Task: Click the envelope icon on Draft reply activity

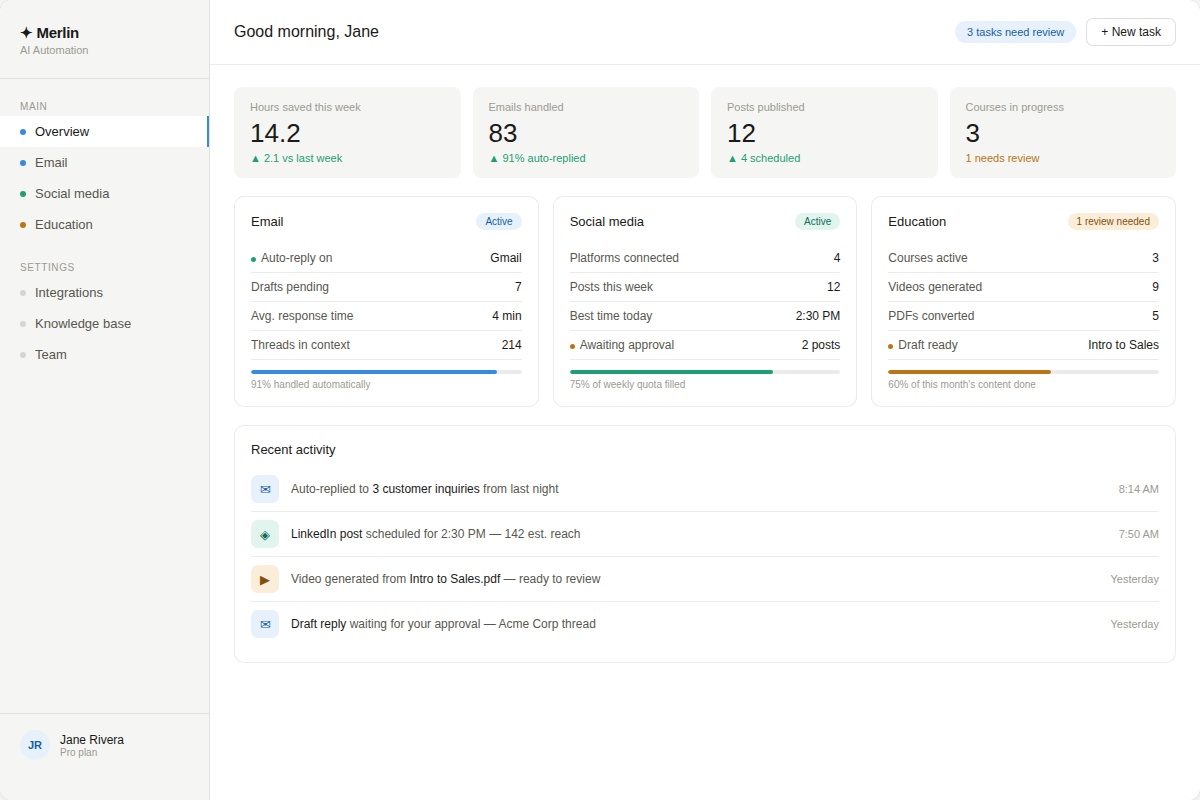Action: pos(265,624)
